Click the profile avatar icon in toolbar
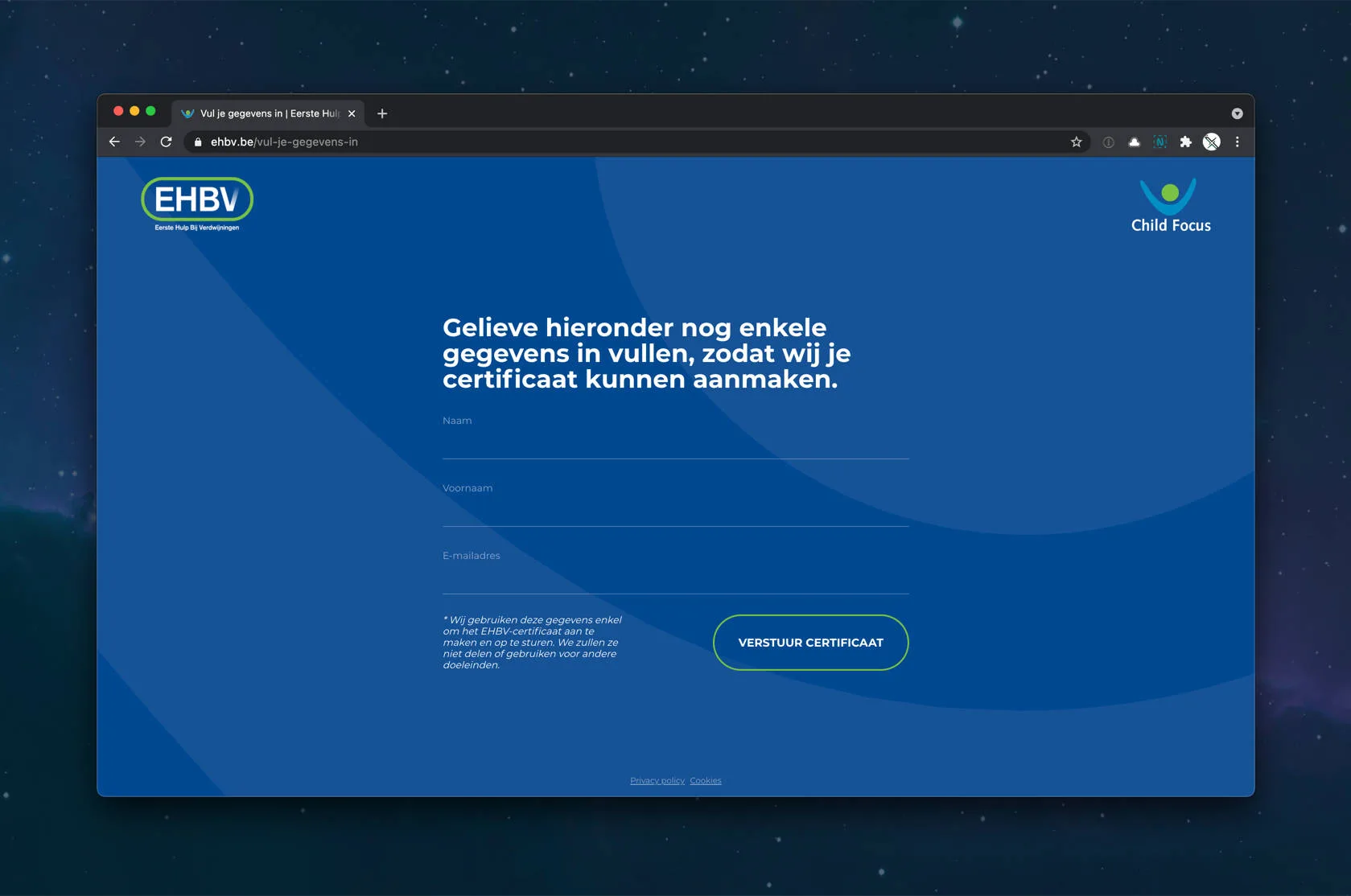Image resolution: width=1351 pixels, height=896 pixels. pos(1211,142)
